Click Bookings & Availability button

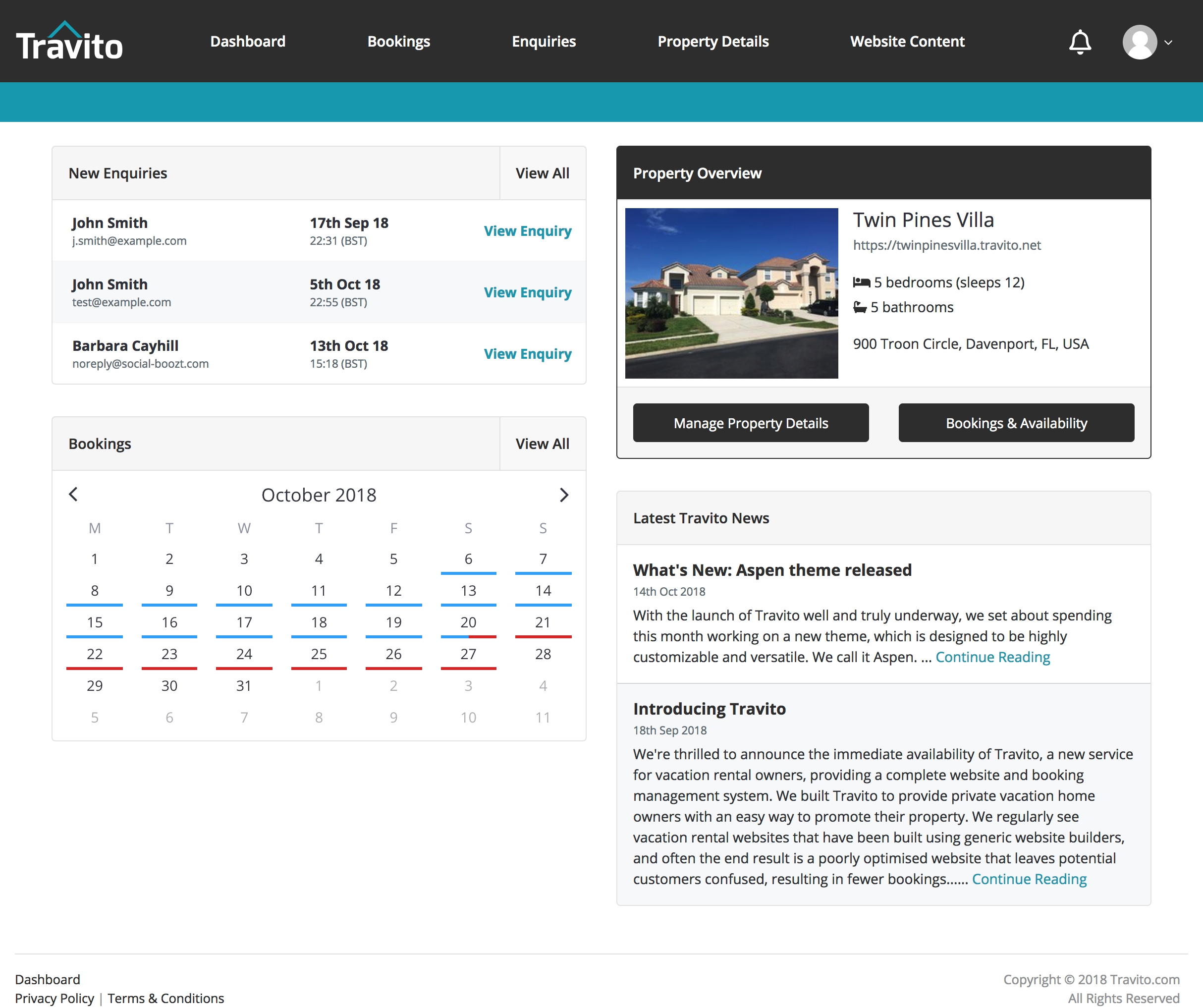[1016, 423]
